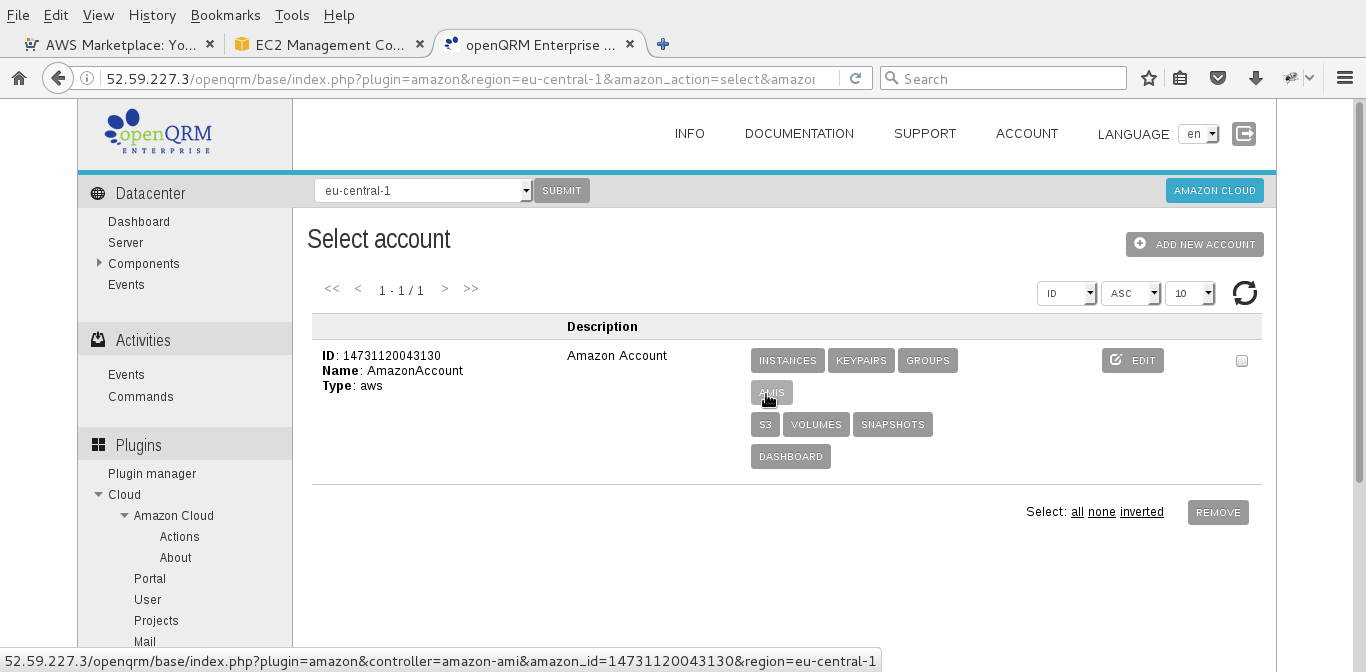Open the account Dashboard button
1366x672 pixels.
pos(791,456)
